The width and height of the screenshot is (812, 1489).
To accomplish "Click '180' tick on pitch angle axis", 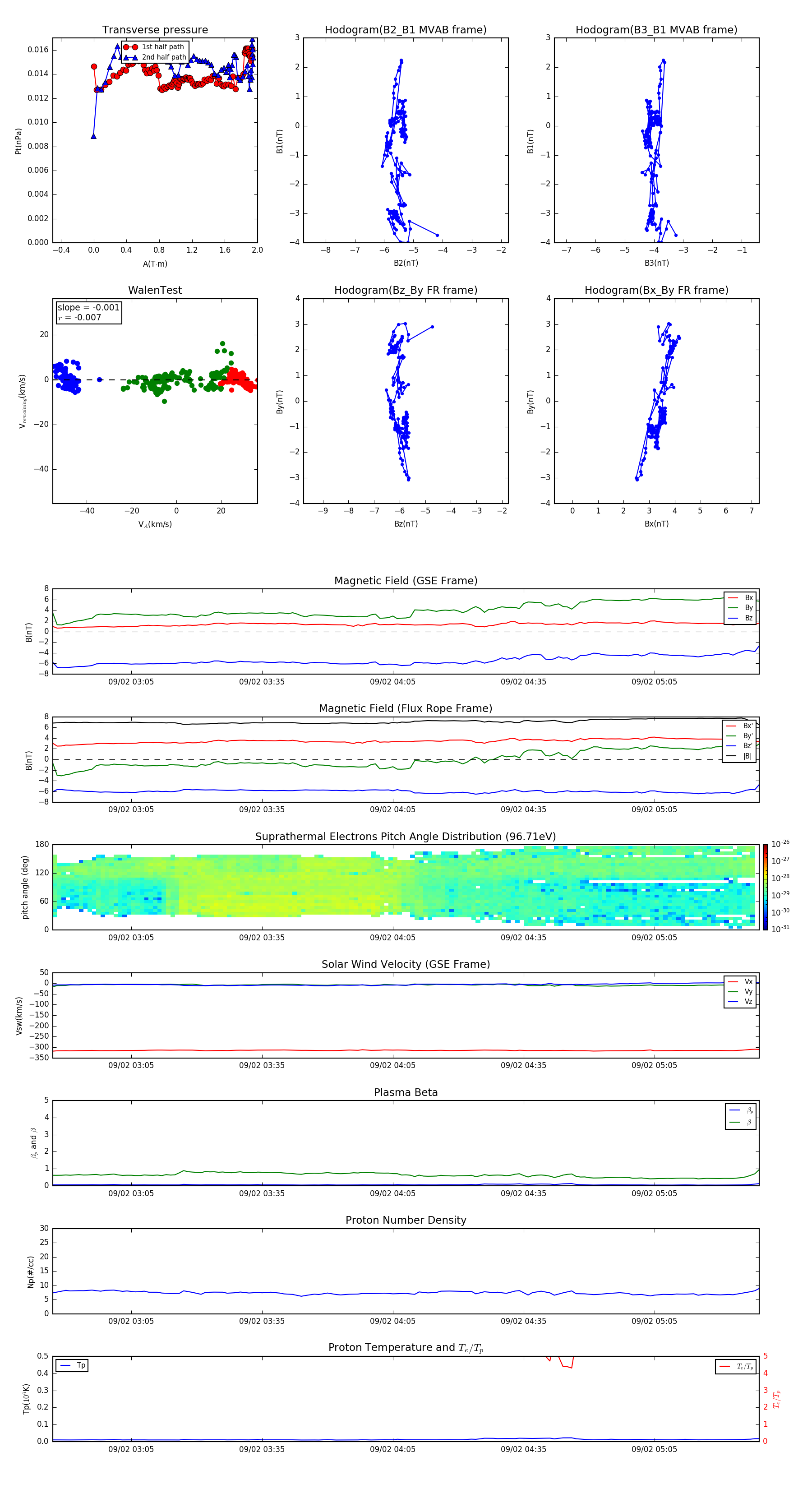I will click(x=42, y=845).
